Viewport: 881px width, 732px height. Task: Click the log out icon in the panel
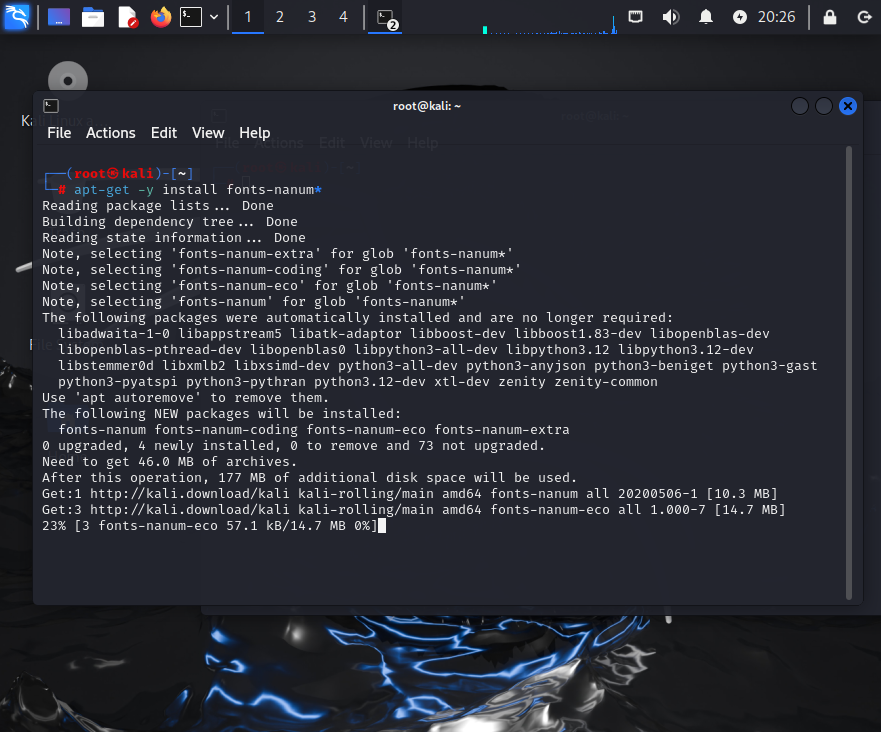click(864, 17)
